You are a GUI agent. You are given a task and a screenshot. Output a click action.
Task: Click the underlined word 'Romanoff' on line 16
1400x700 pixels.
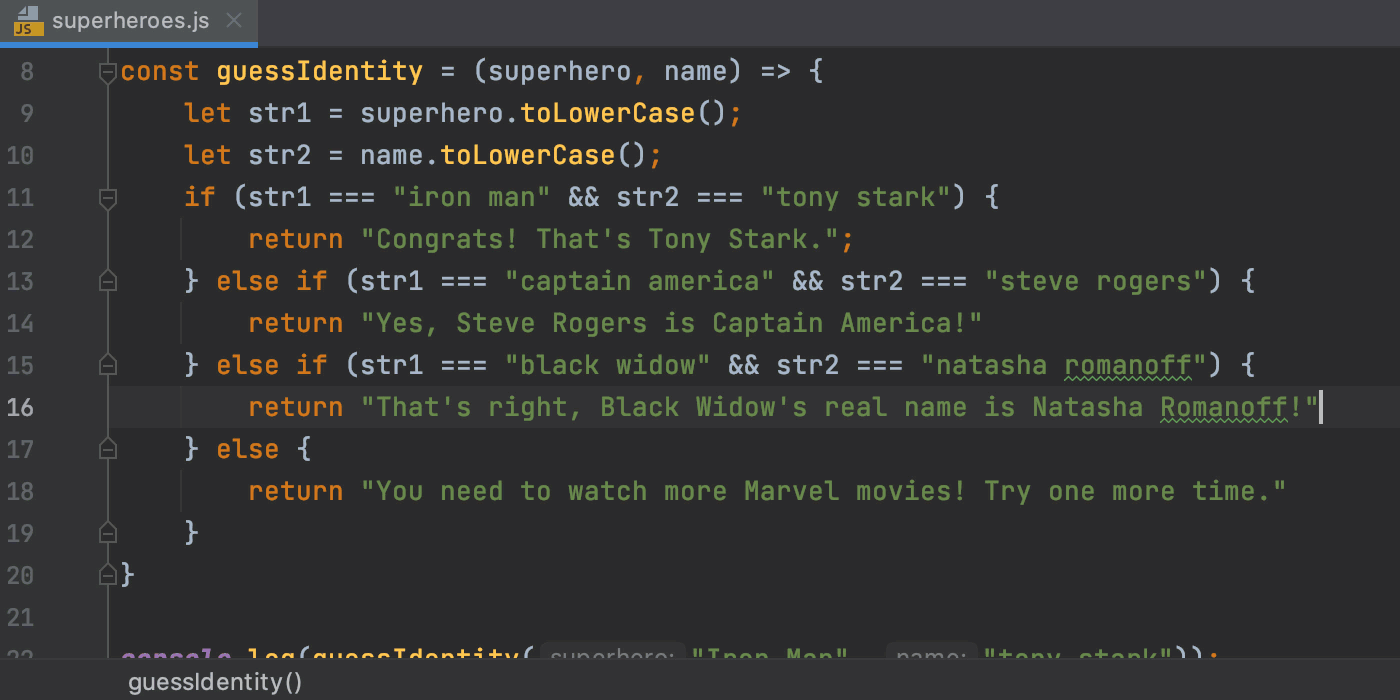1224,408
